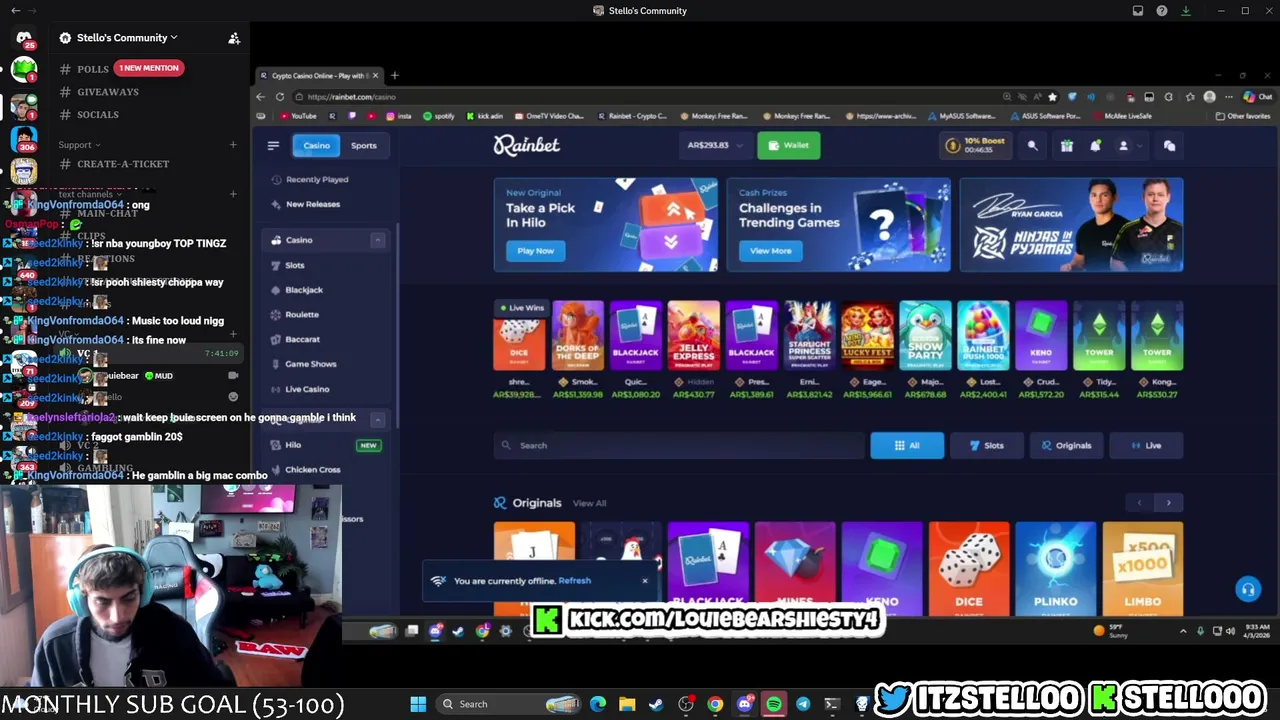Select the Crypto Casino Online browser tab
This screenshot has height=720, width=1280.
point(318,75)
